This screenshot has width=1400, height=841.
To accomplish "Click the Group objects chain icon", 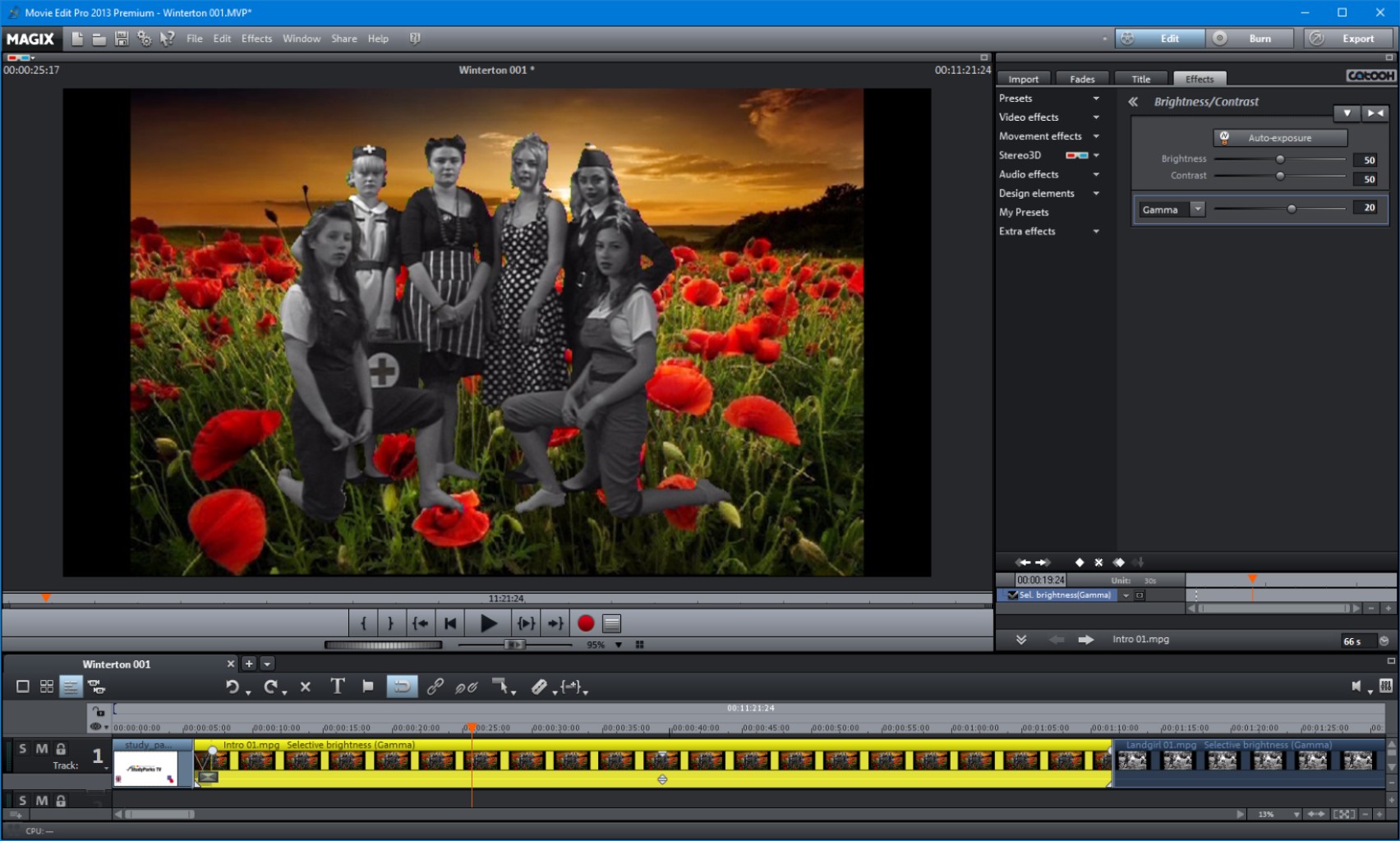I will tap(435, 687).
